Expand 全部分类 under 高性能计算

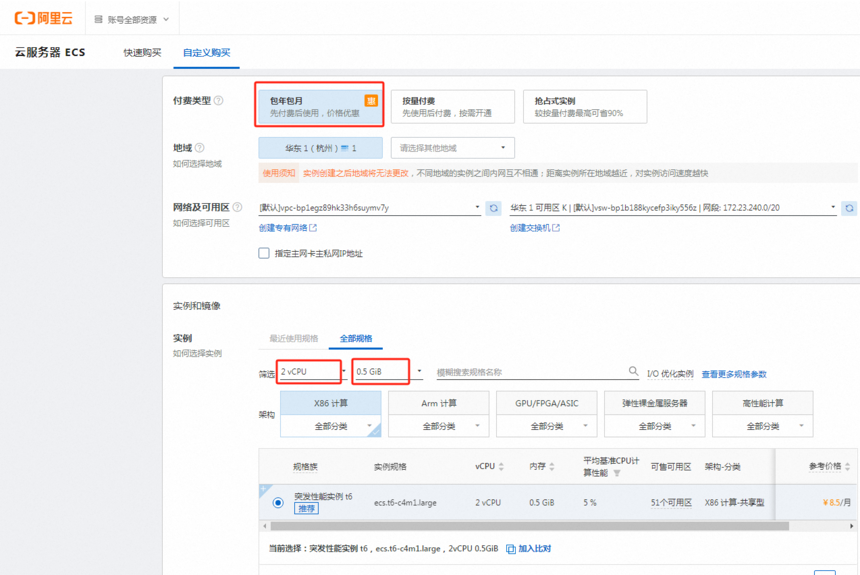tap(763, 426)
